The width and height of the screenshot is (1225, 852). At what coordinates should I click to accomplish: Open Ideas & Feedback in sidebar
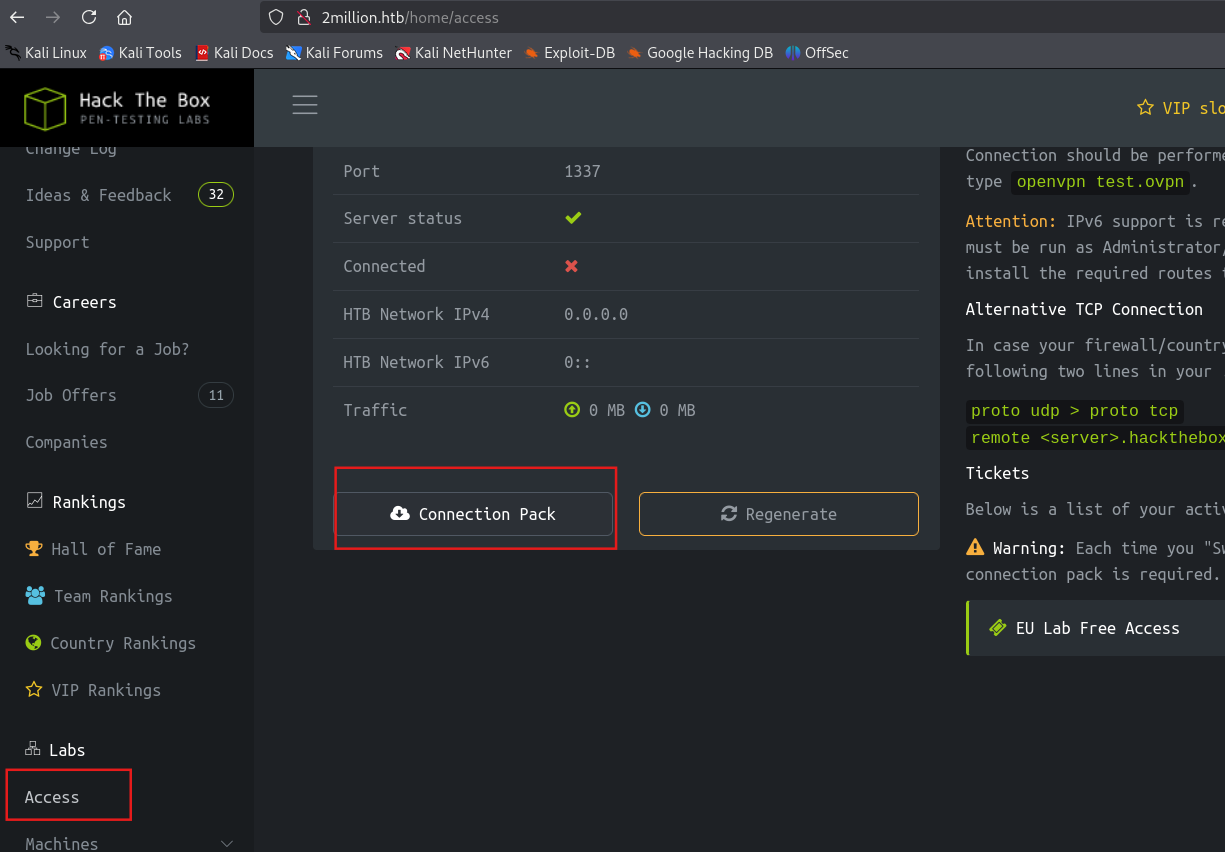coord(98,195)
